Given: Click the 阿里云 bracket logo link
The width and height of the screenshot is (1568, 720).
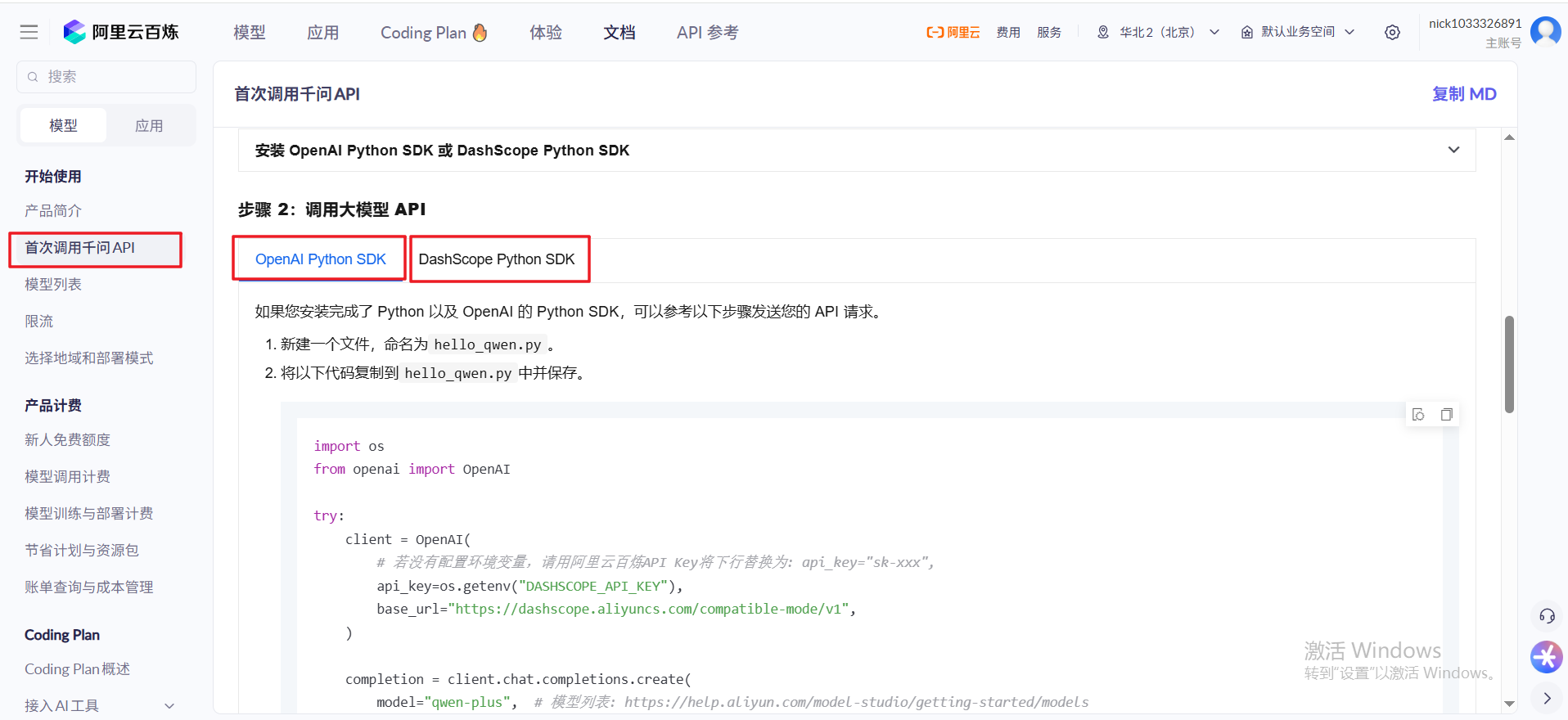Looking at the screenshot, I should click(x=953, y=32).
